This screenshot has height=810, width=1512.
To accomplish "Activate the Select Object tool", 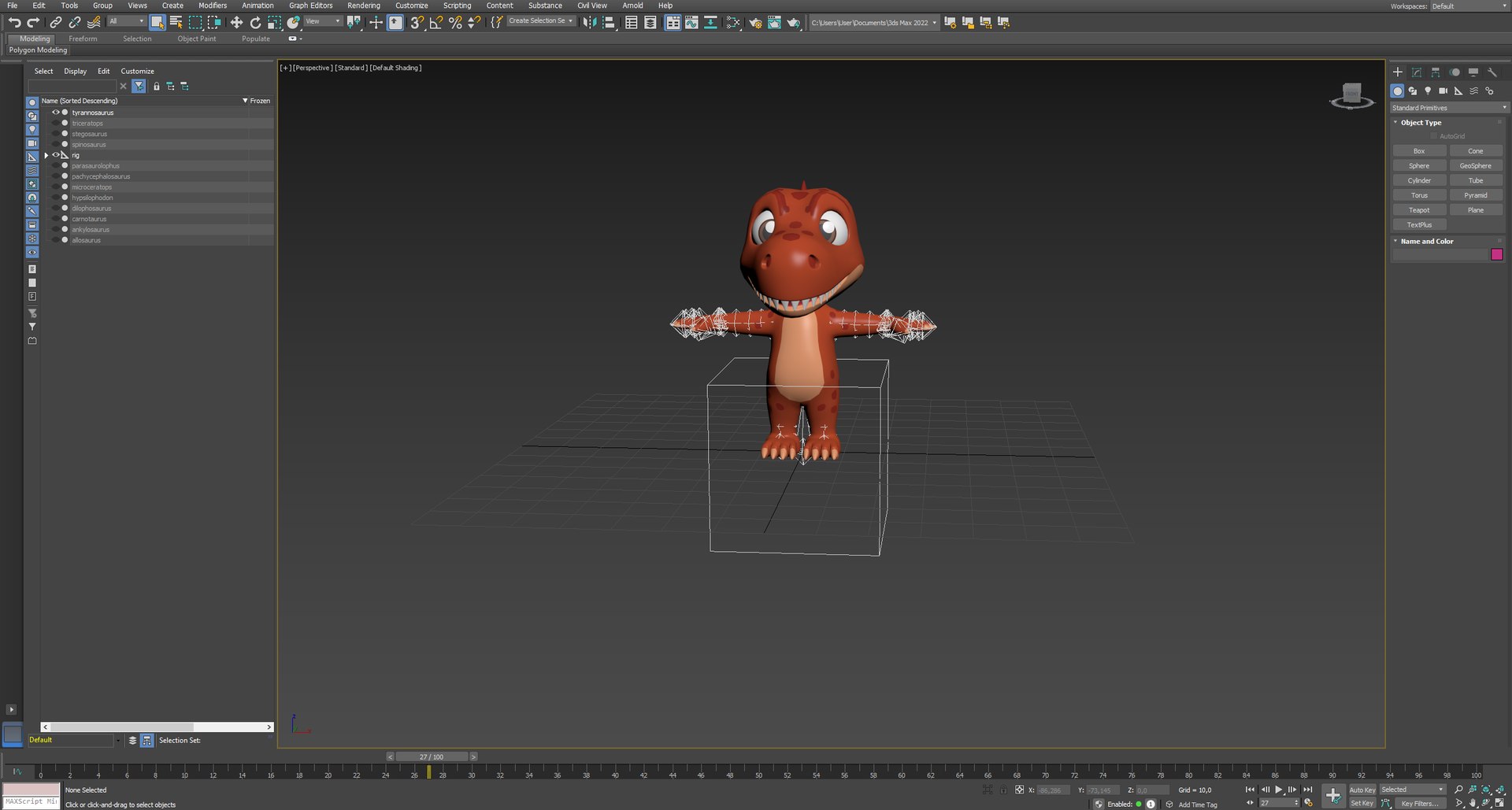I will [157, 23].
